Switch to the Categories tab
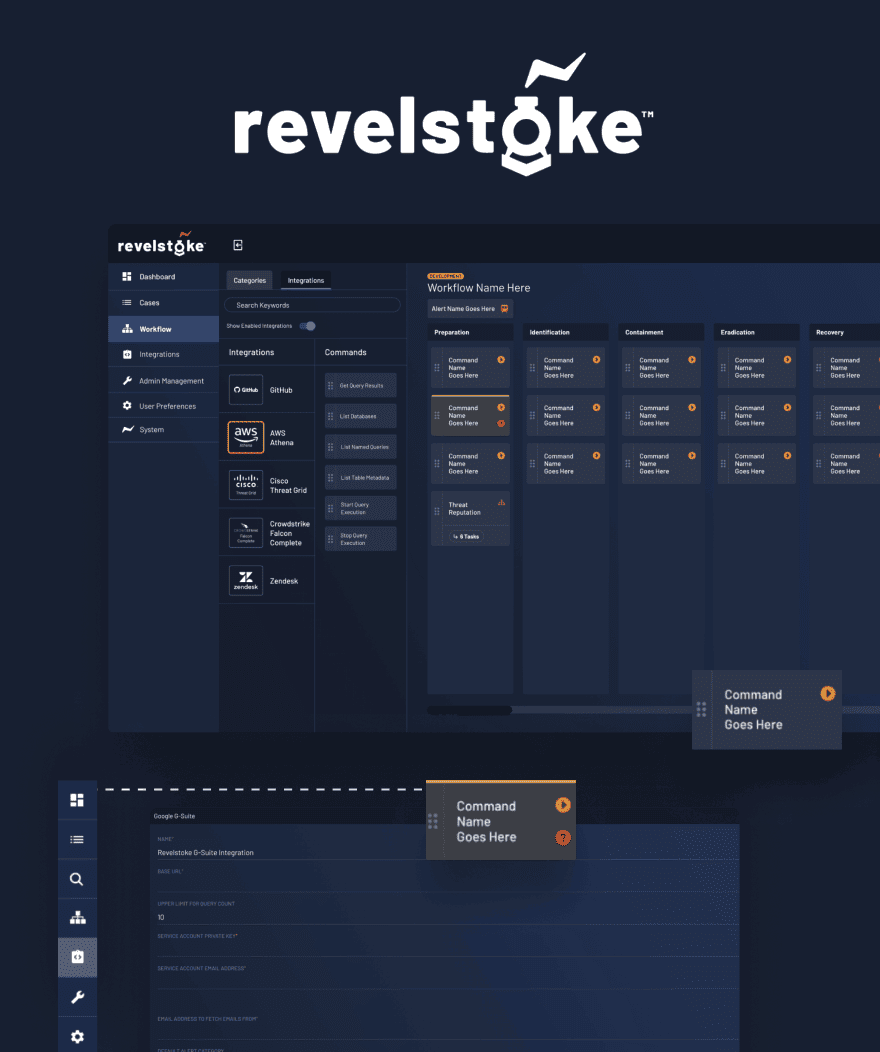 248,280
